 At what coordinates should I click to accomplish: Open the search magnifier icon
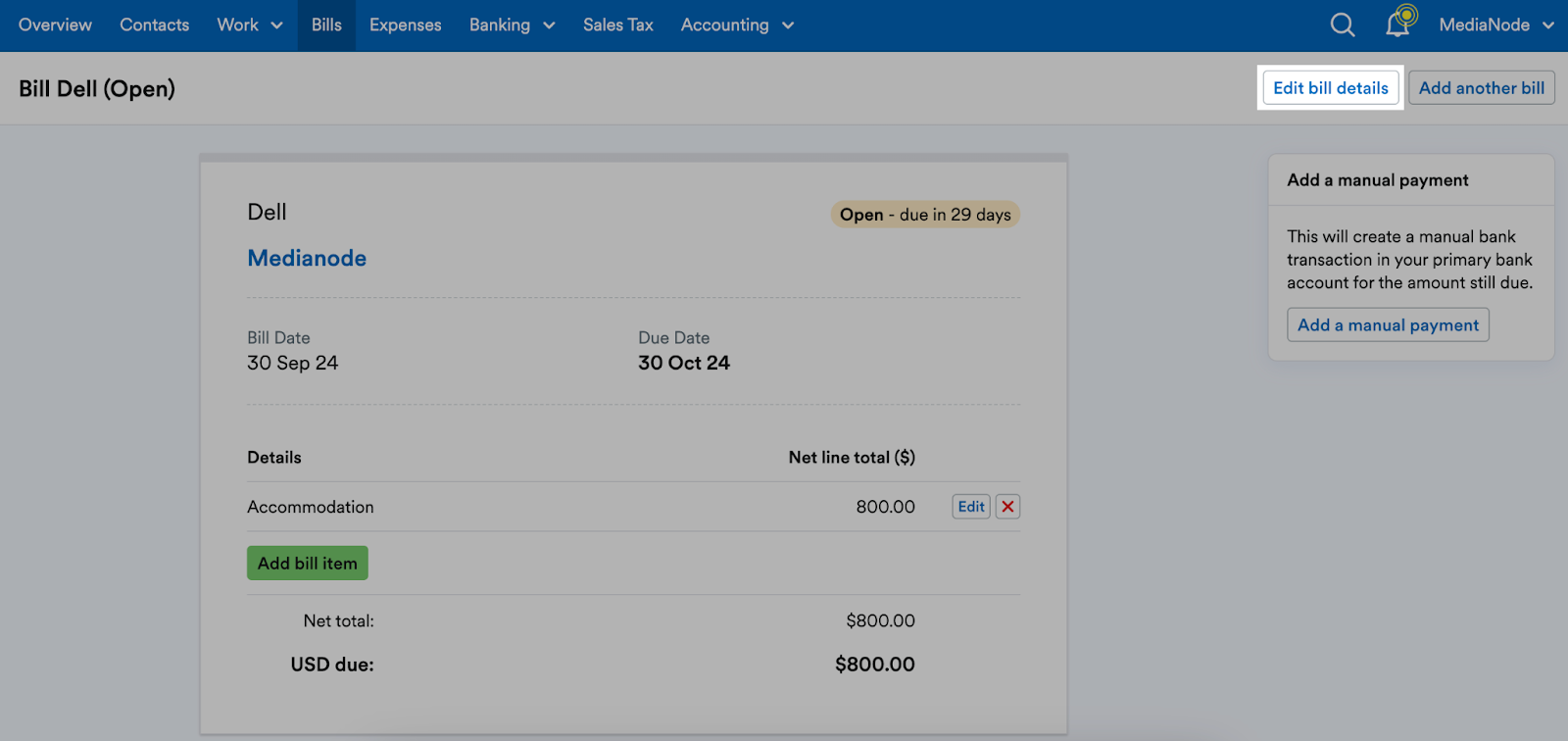(x=1343, y=25)
